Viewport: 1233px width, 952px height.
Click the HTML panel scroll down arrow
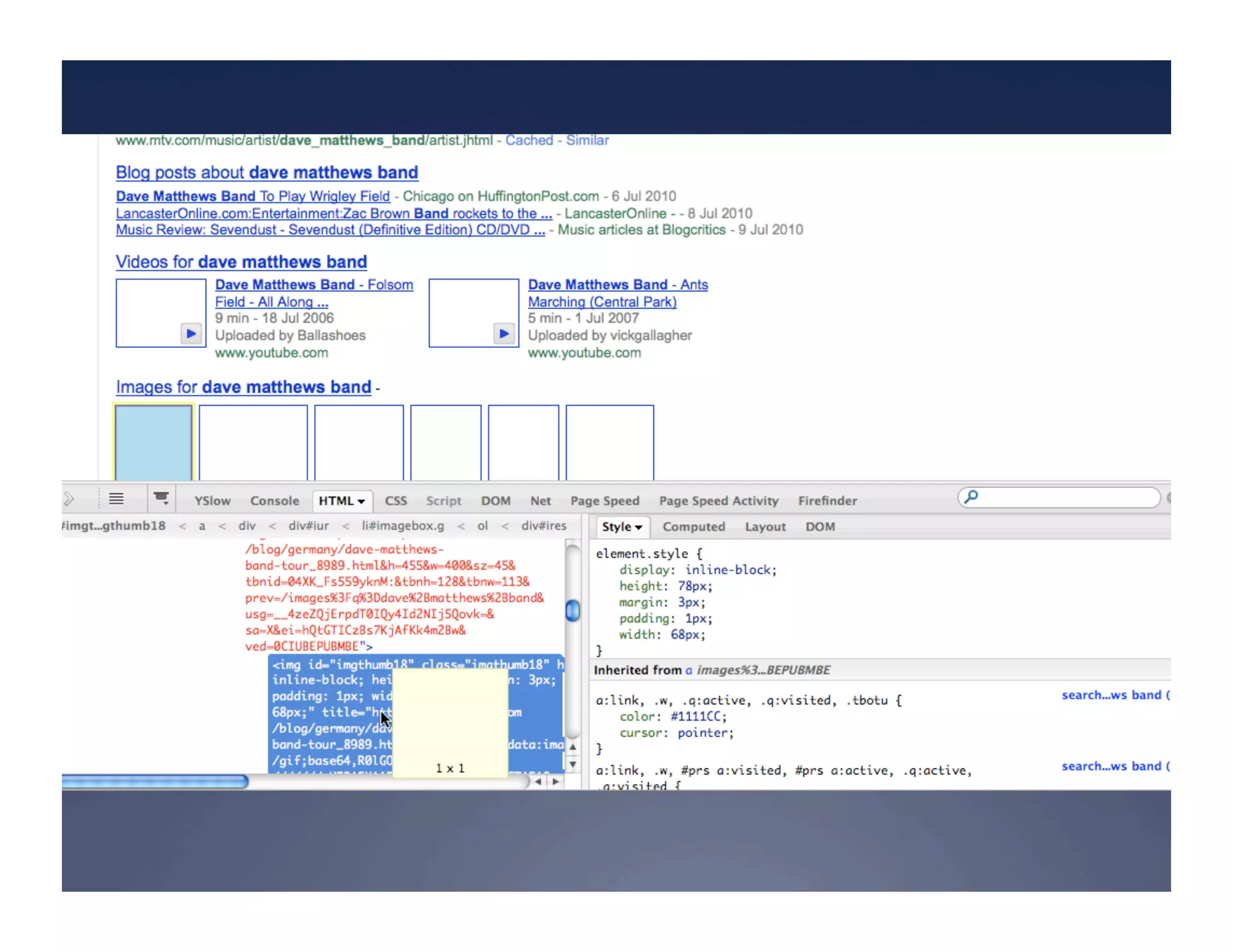[x=573, y=764]
